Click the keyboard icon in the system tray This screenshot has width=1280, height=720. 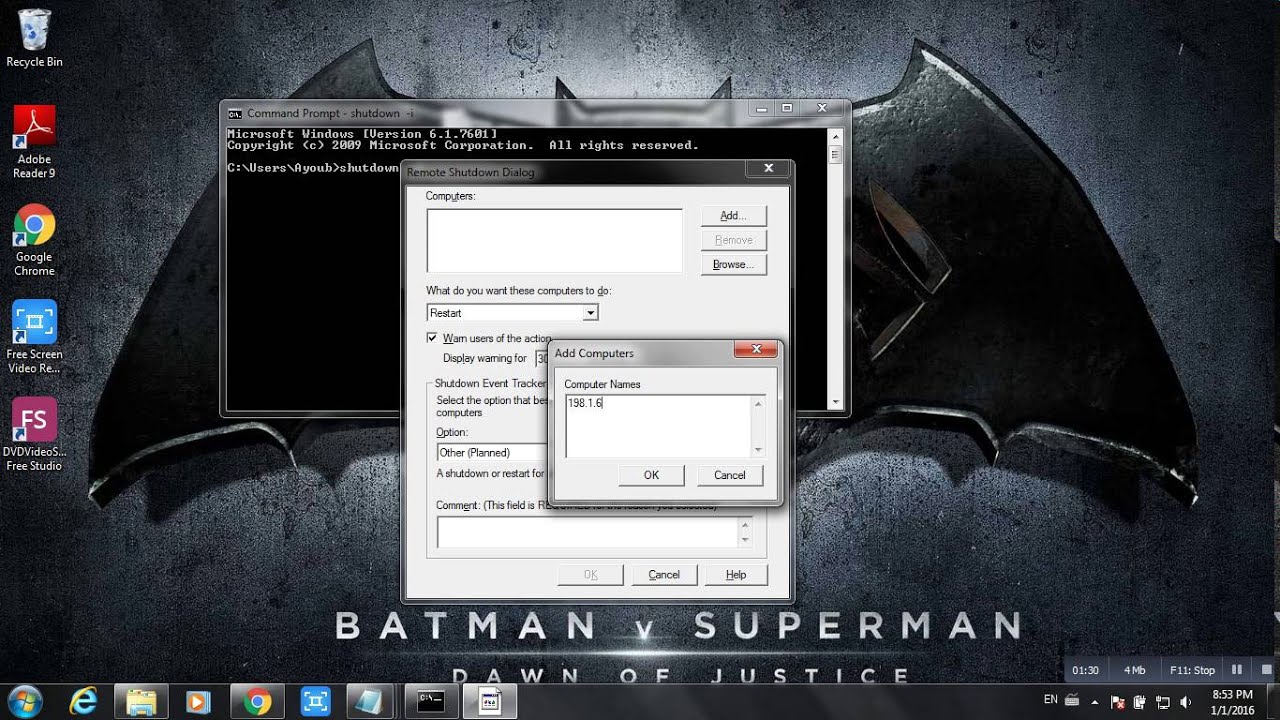tap(1073, 700)
